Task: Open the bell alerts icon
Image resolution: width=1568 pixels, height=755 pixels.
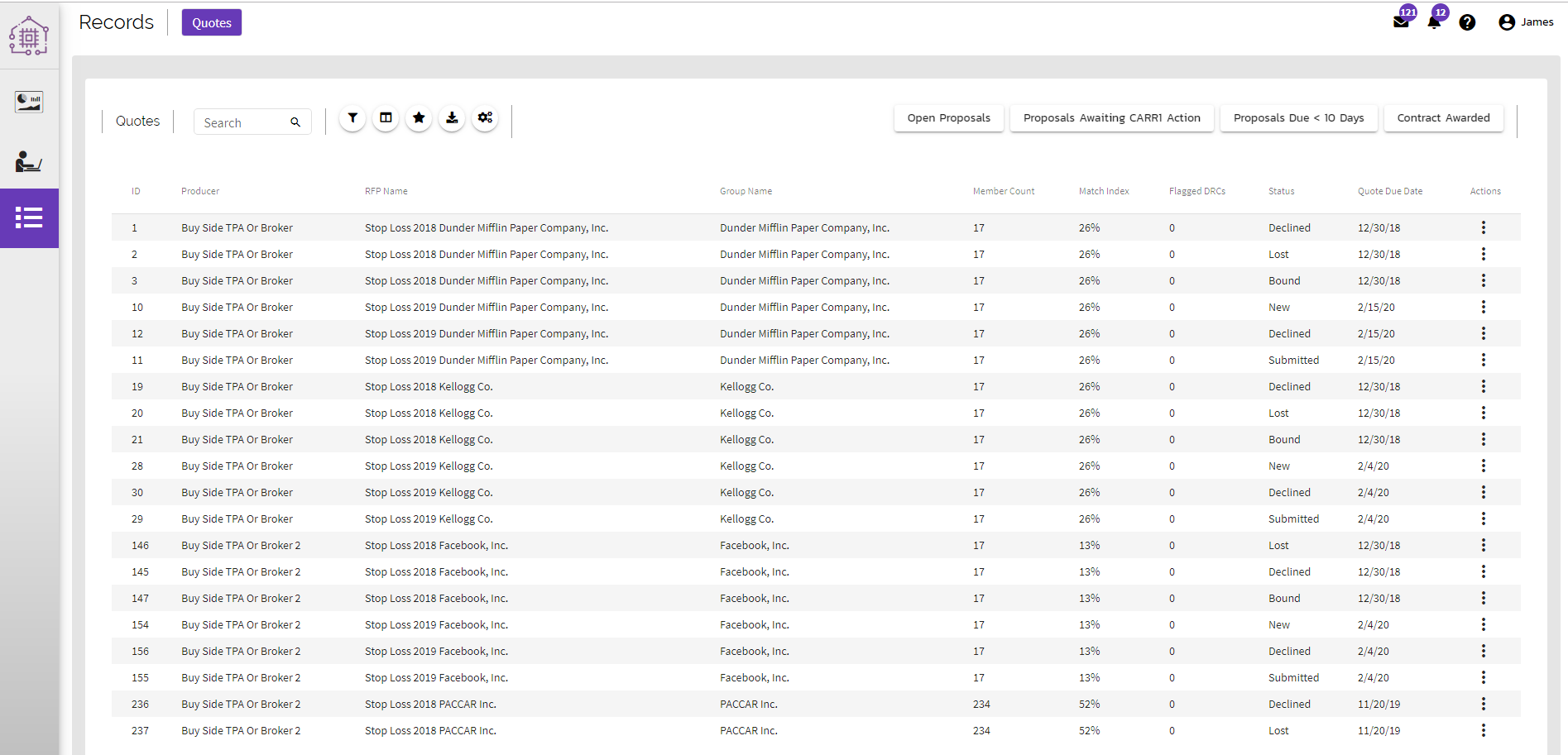Action: click(x=1434, y=22)
